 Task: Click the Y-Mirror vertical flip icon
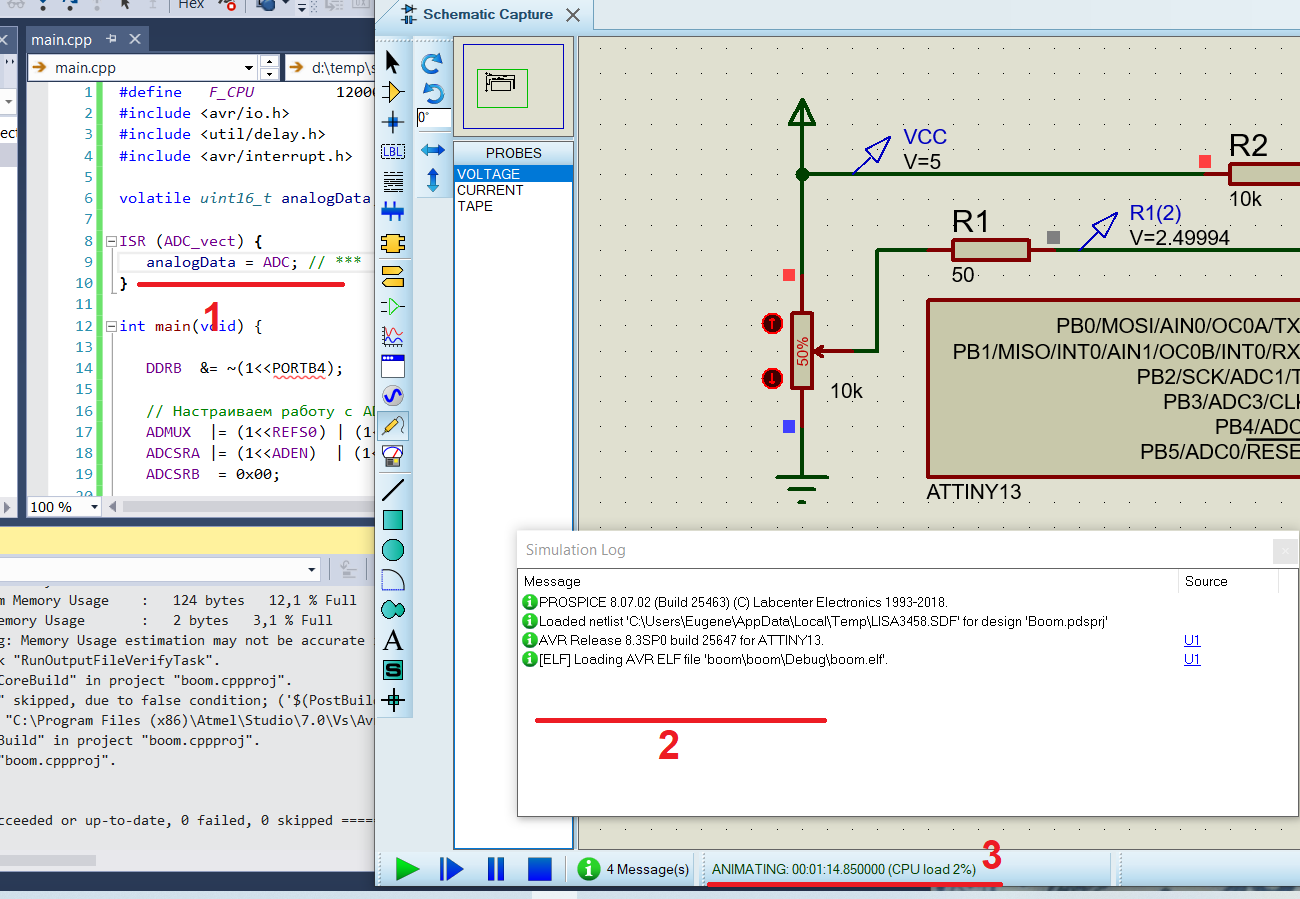[x=432, y=181]
